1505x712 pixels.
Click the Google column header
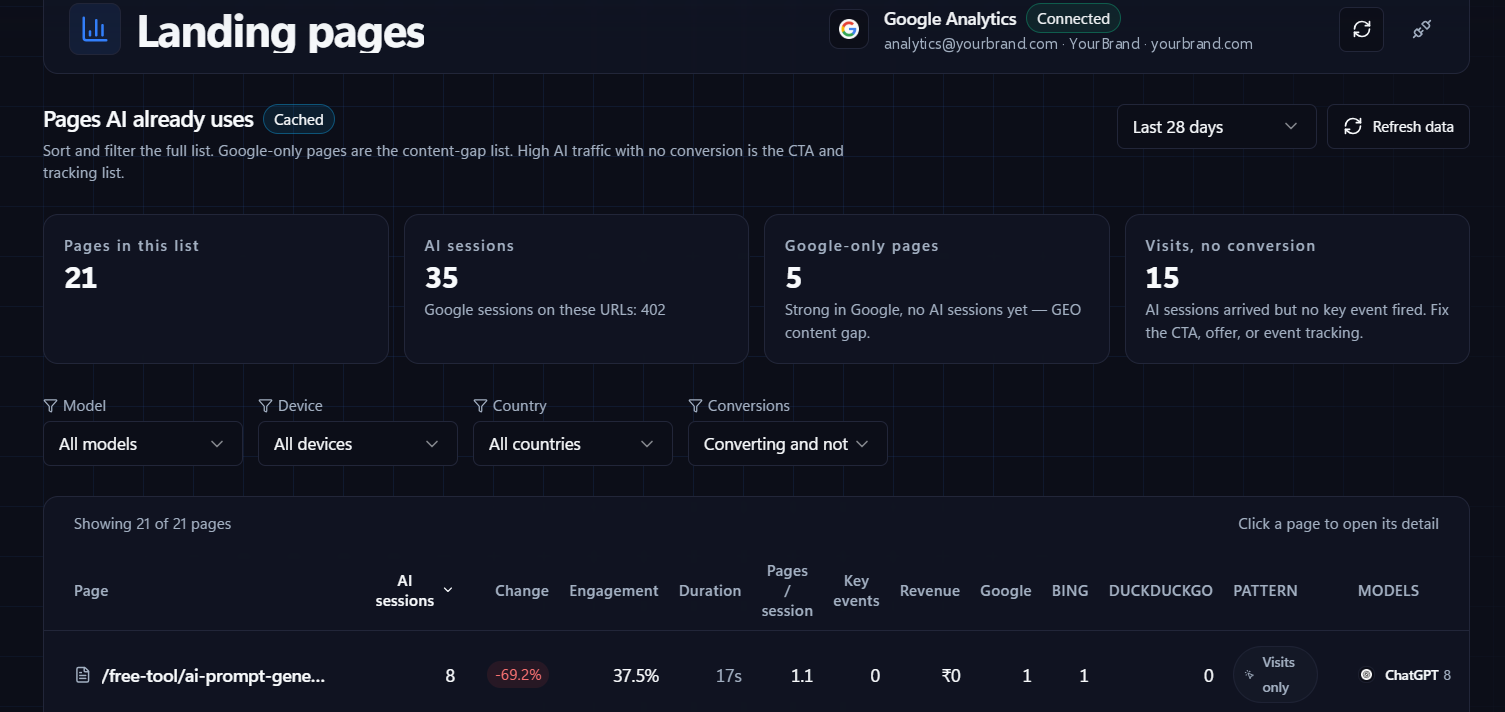[1006, 591]
